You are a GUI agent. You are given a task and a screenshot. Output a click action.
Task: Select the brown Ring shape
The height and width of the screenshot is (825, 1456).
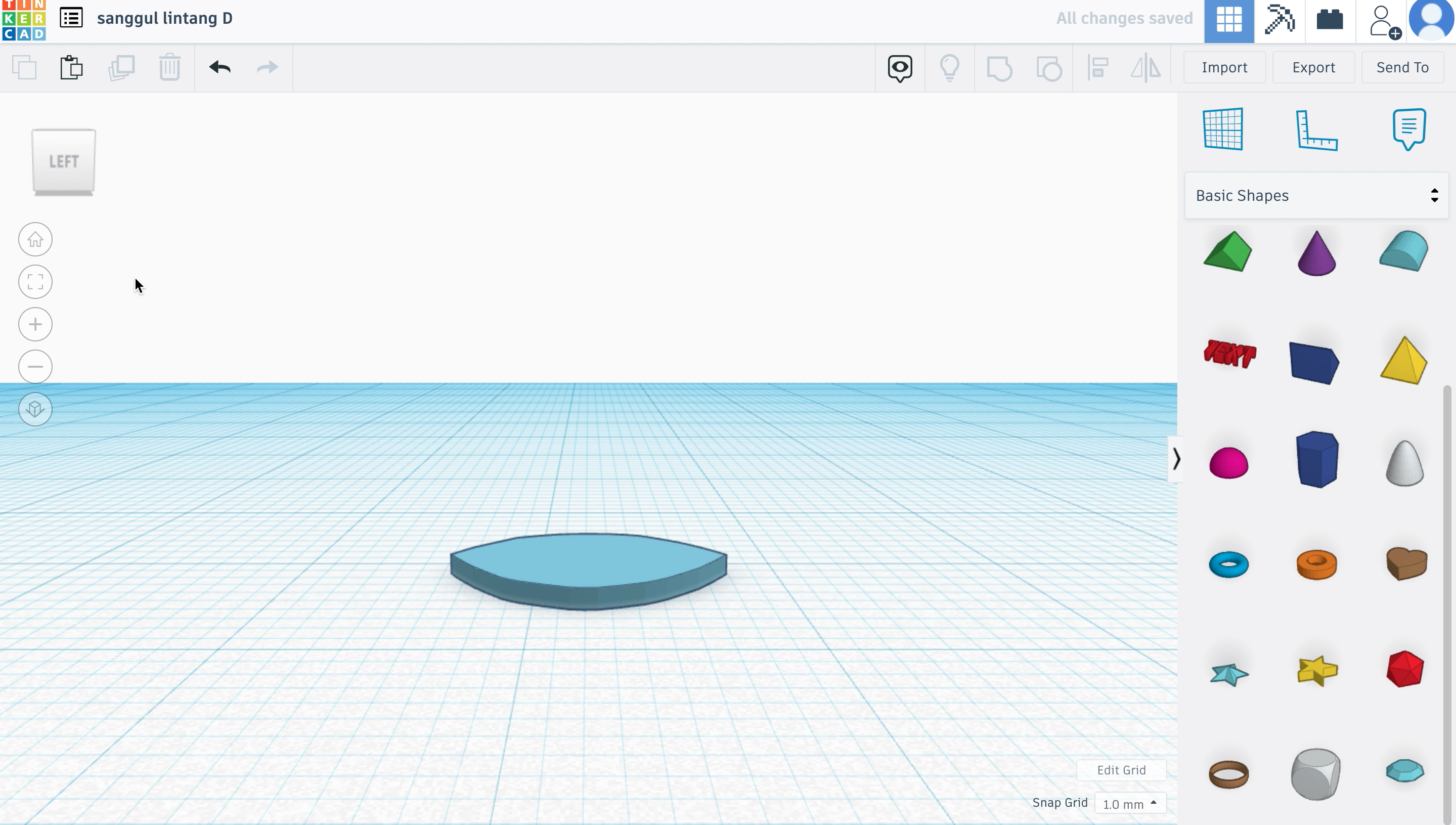click(1228, 774)
